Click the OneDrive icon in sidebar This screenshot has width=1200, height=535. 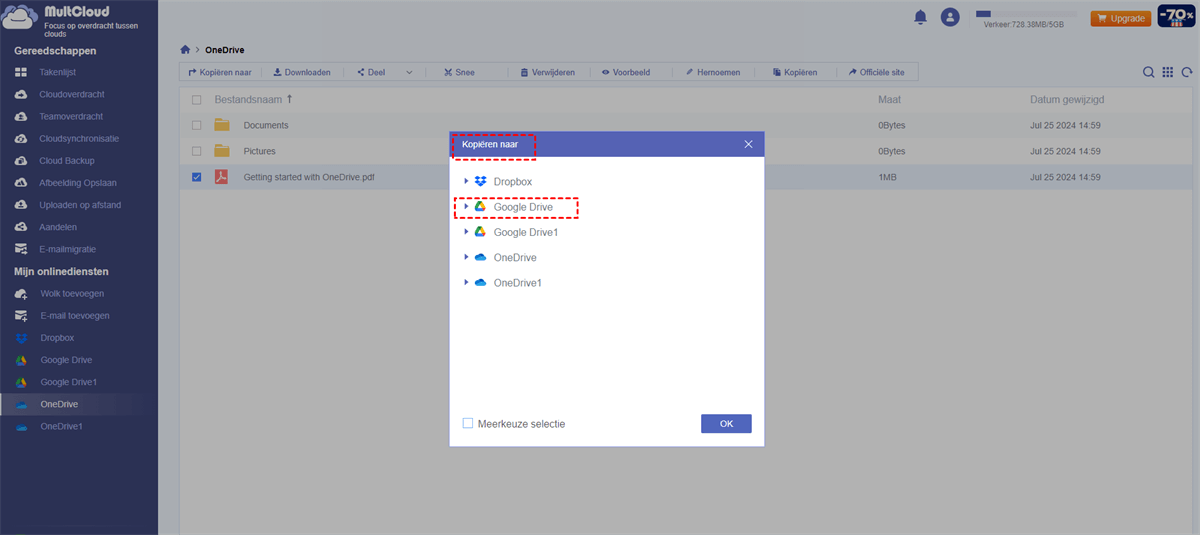21,404
